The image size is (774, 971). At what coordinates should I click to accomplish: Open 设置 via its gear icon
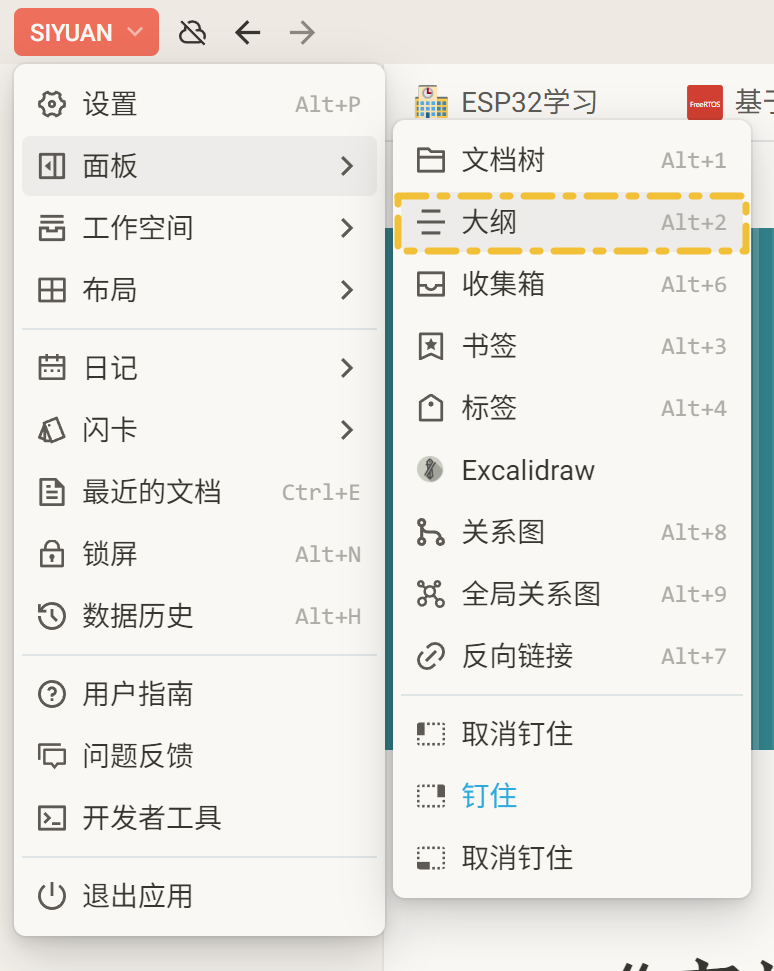click(x=51, y=104)
